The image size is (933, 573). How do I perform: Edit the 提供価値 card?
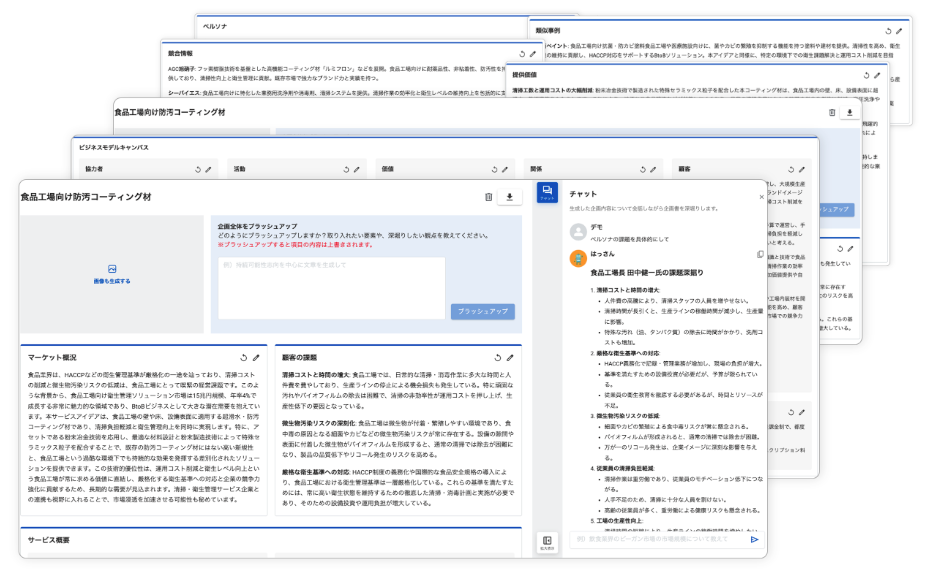pos(876,76)
